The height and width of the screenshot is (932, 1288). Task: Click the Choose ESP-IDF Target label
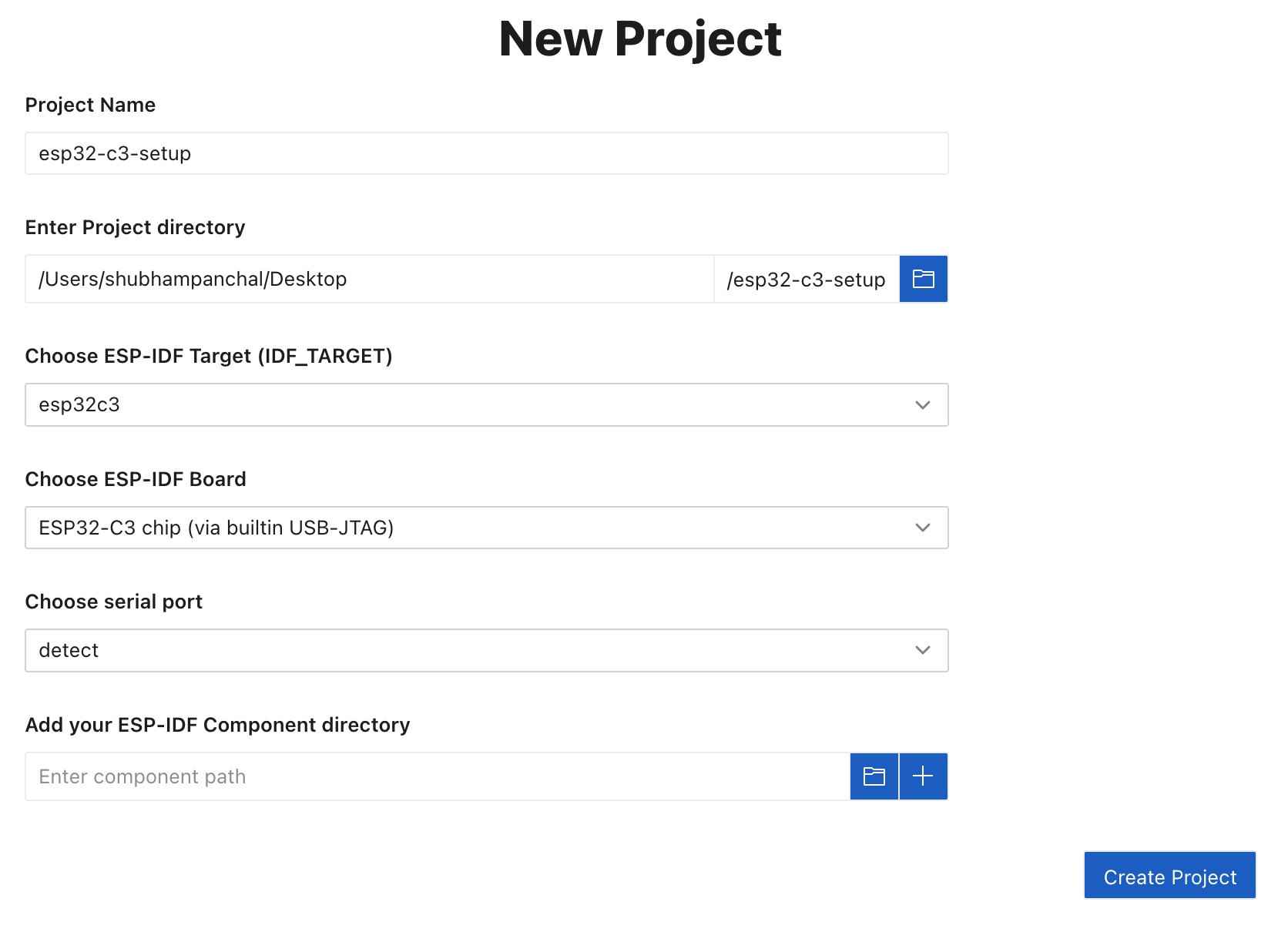[209, 356]
